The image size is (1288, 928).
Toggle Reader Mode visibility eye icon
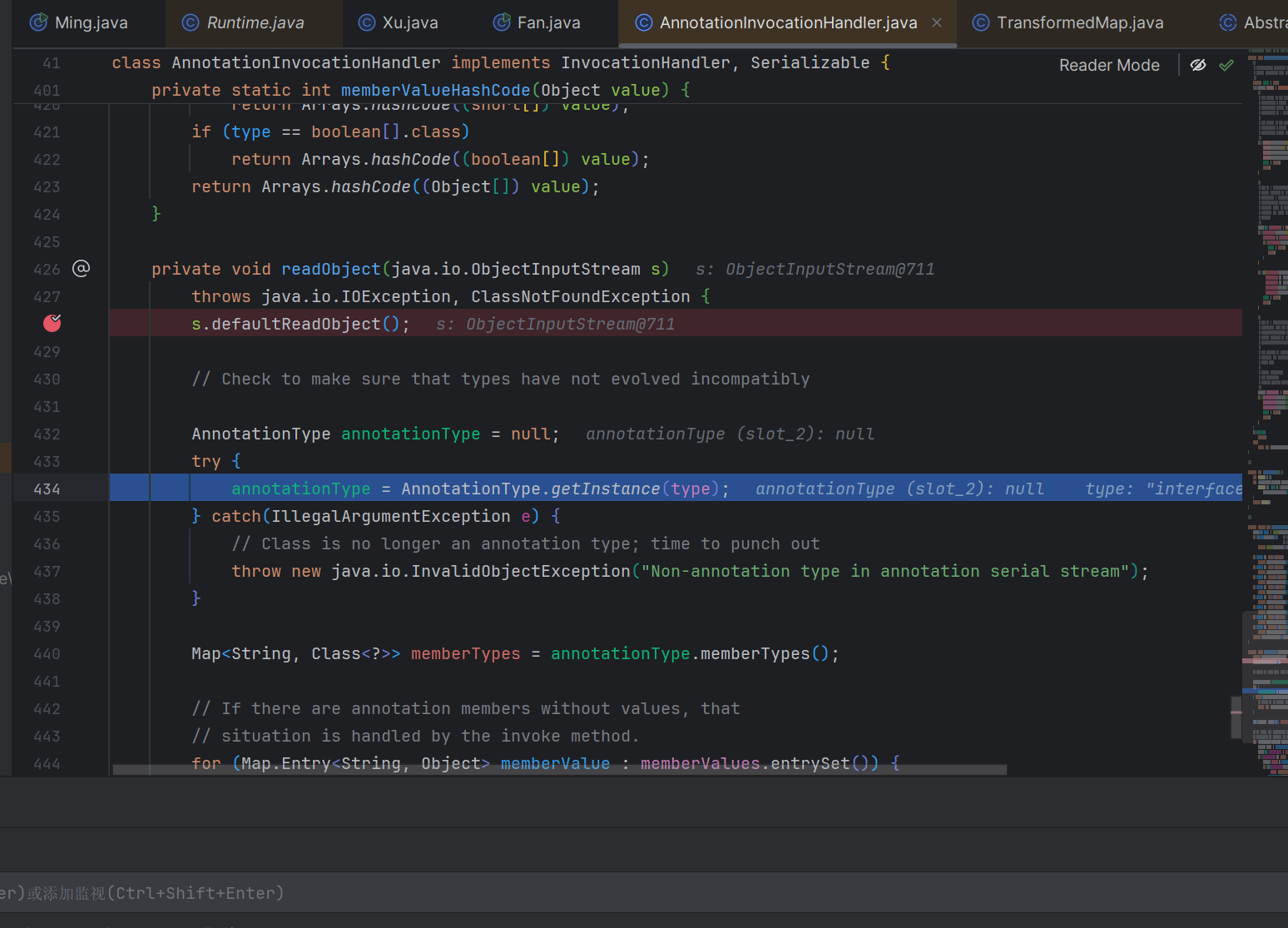pos(1198,65)
